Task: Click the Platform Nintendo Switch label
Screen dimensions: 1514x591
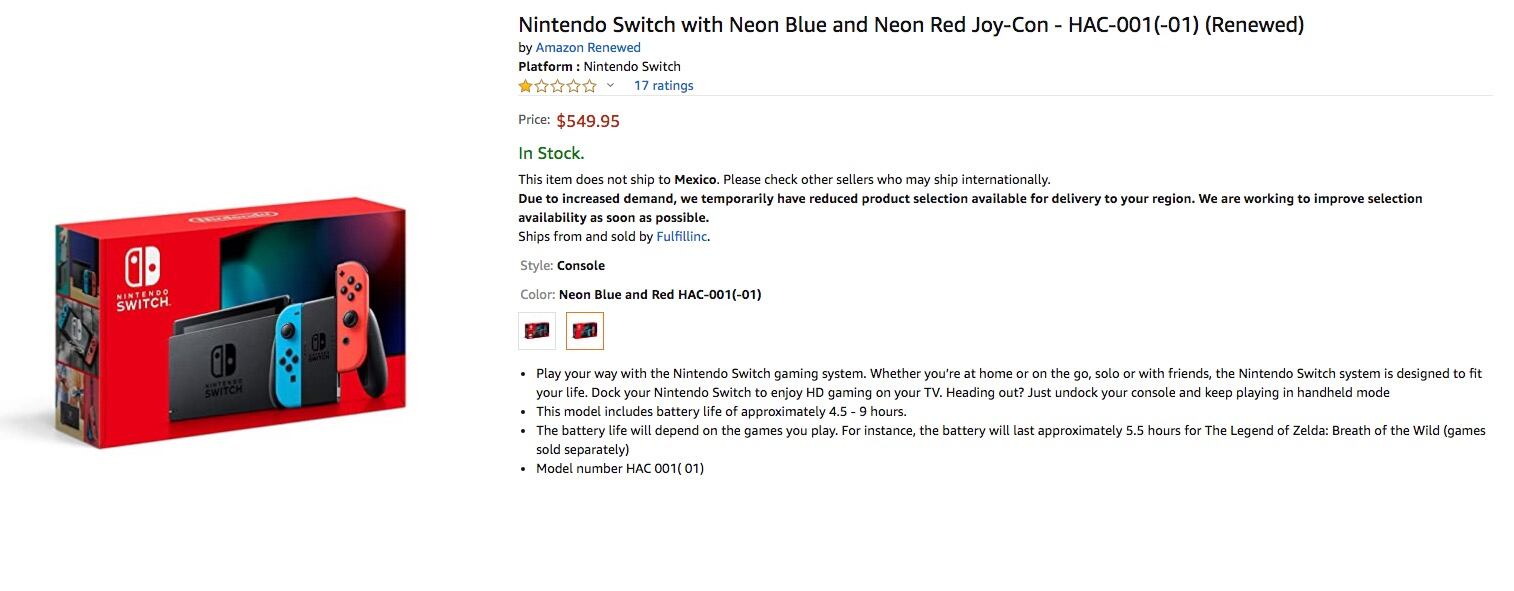Action: [x=599, y=66]
